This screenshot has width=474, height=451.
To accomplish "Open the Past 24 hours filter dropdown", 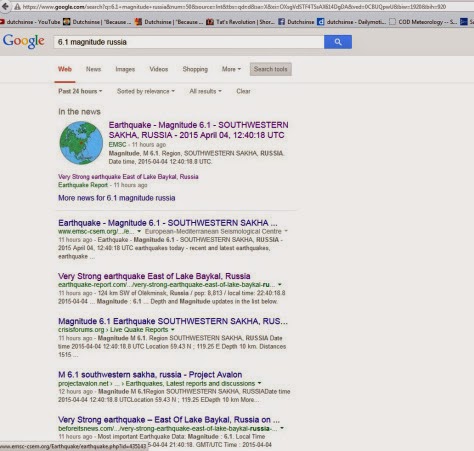I will (80, 91).
